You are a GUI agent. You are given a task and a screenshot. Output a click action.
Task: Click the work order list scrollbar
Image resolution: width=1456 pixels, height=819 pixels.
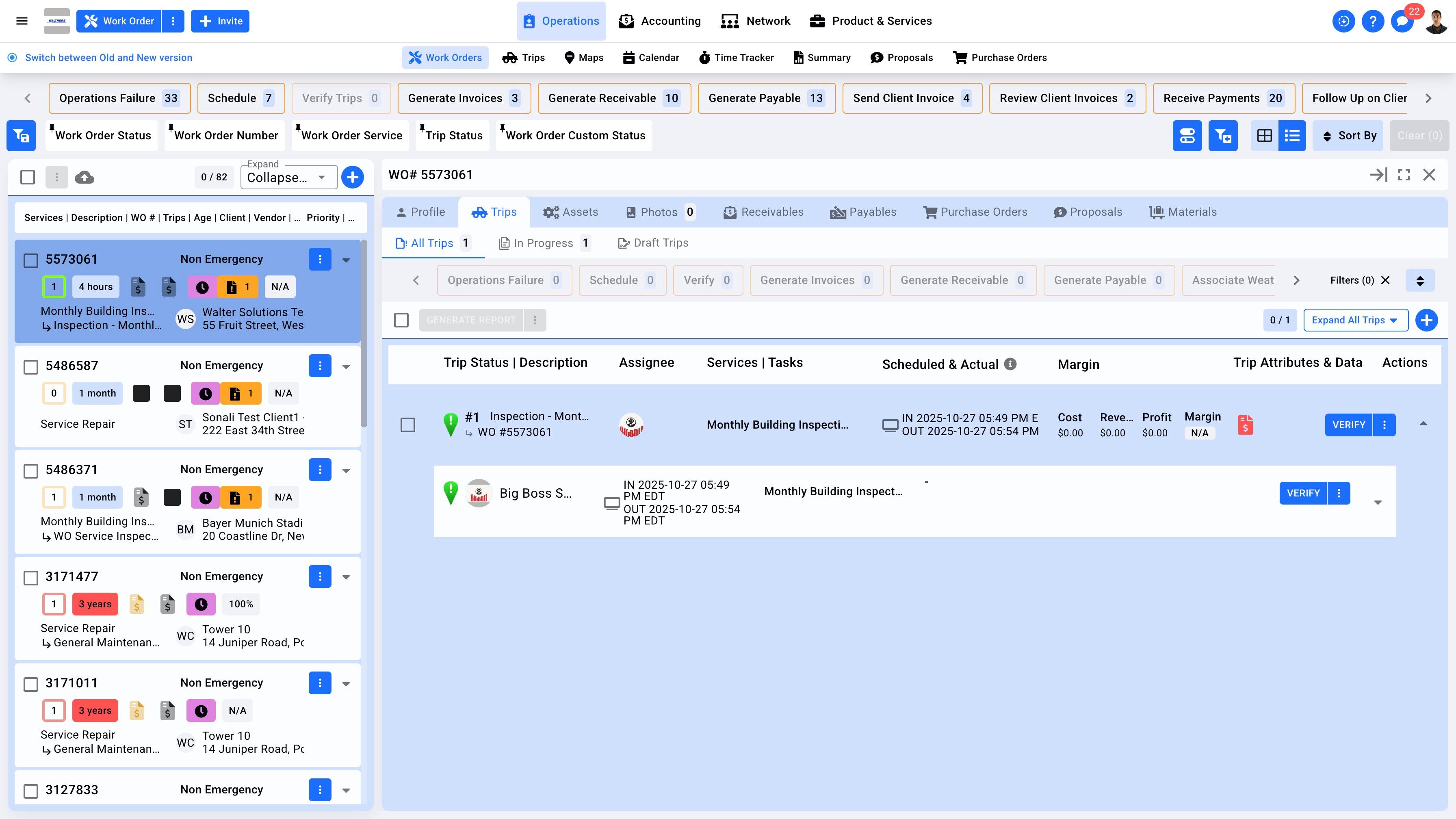pyautogui.click(x=364, y=334)
